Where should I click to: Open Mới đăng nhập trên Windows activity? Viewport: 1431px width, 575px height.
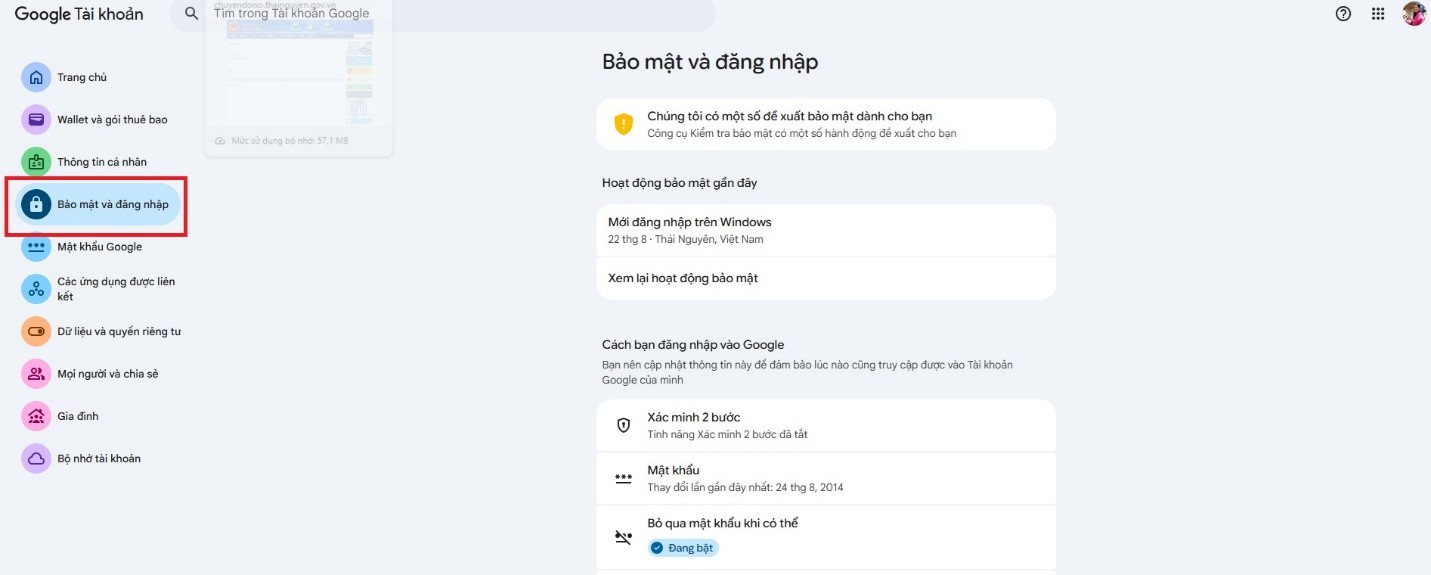point(826,230)
